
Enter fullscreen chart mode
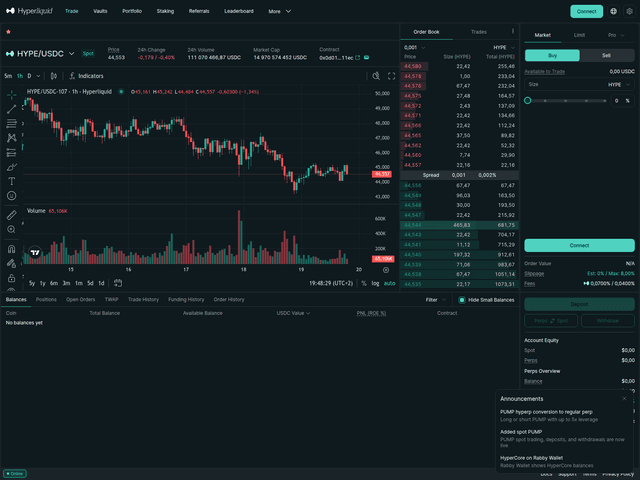391,76
